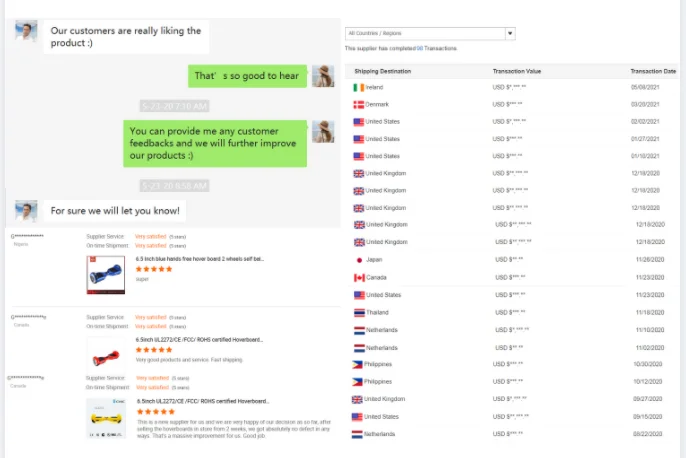Viewport: 686px width, 458px height.
Task: Click the Transaction Date column header
Action: (x=653, y=71)
